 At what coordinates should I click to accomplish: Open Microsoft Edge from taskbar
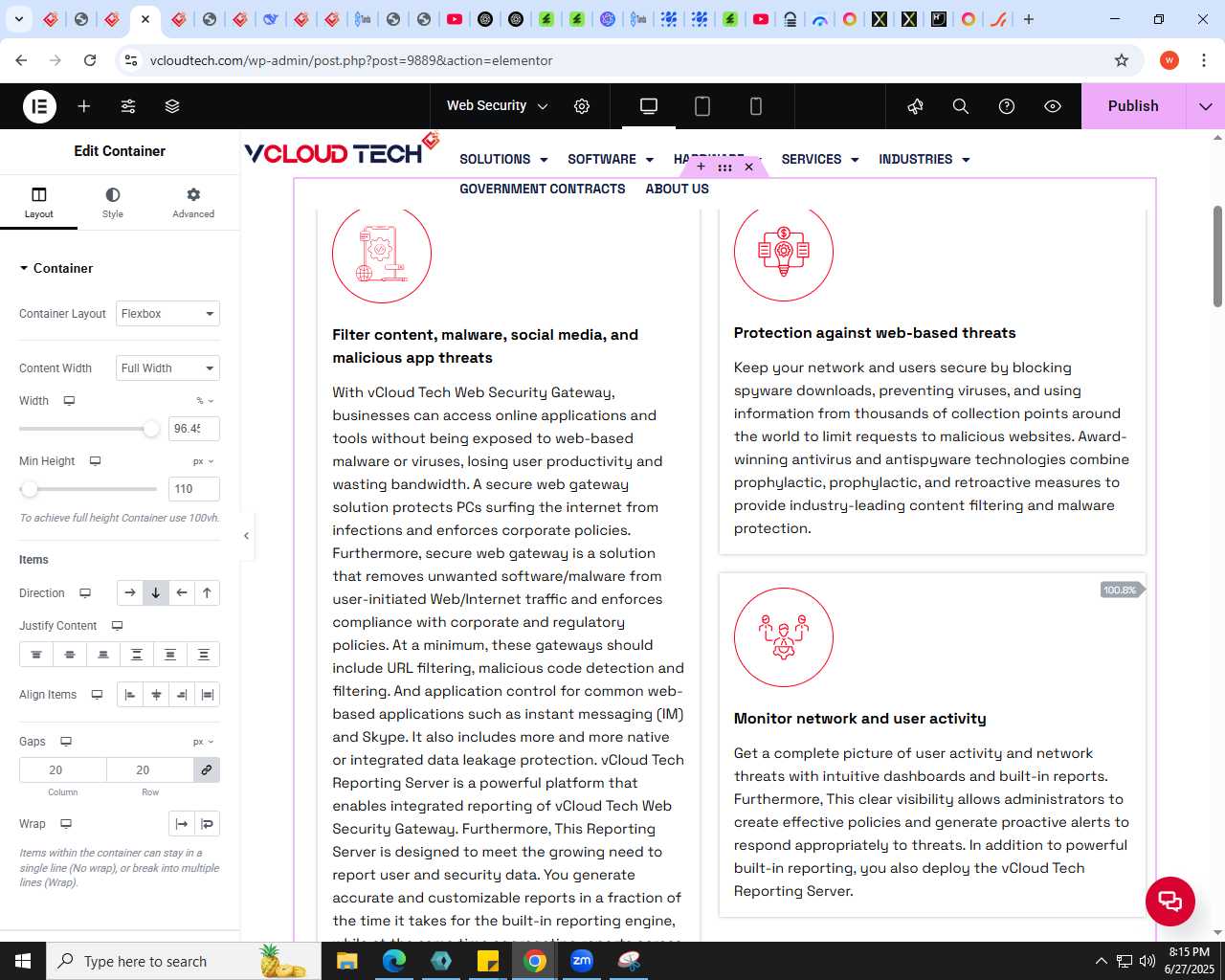394,961
